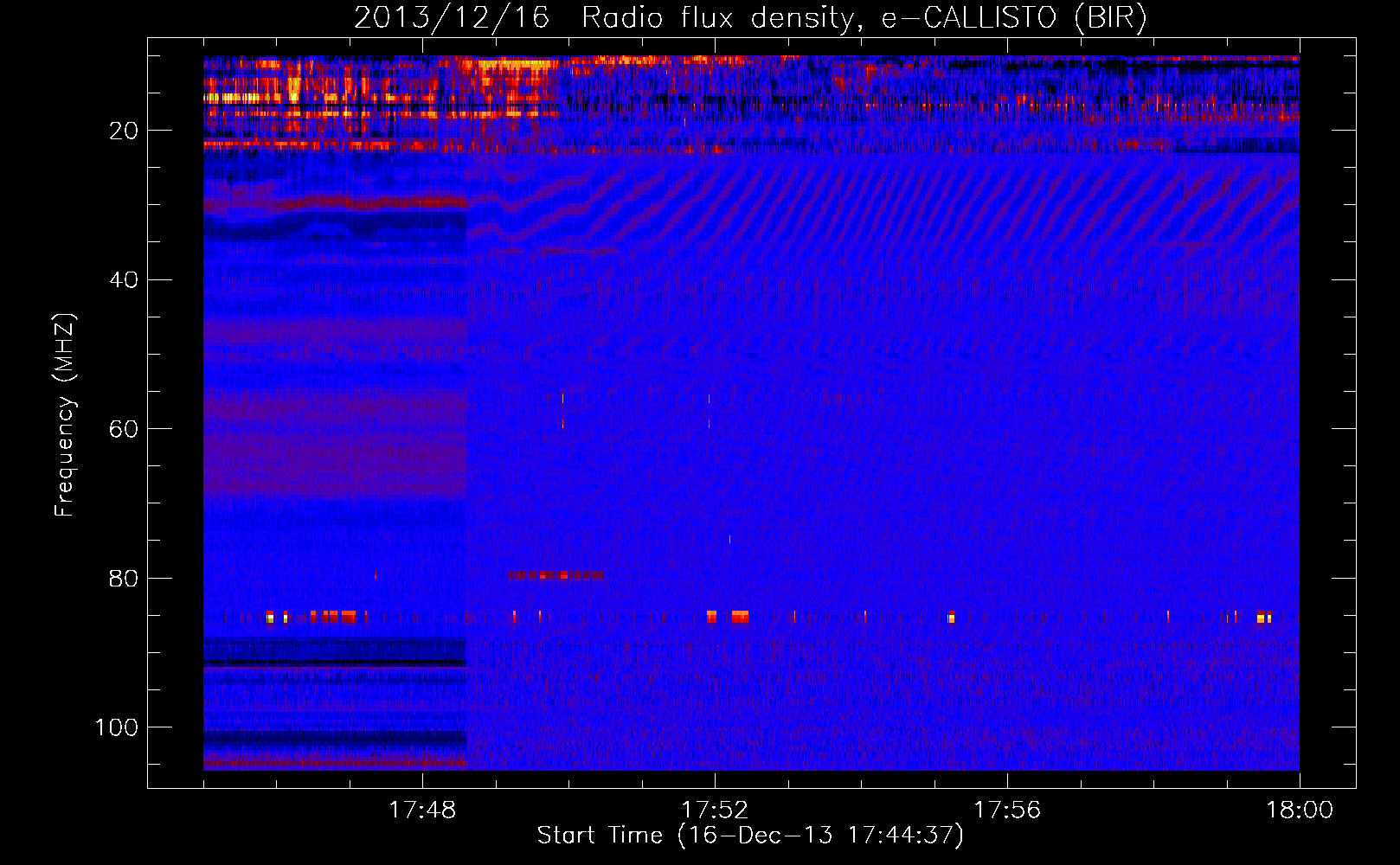Click the "Start Time (16-Dec-13 17:44:37)" x-axis label
Screen dimensions: 1400x865
click(750, 836)
